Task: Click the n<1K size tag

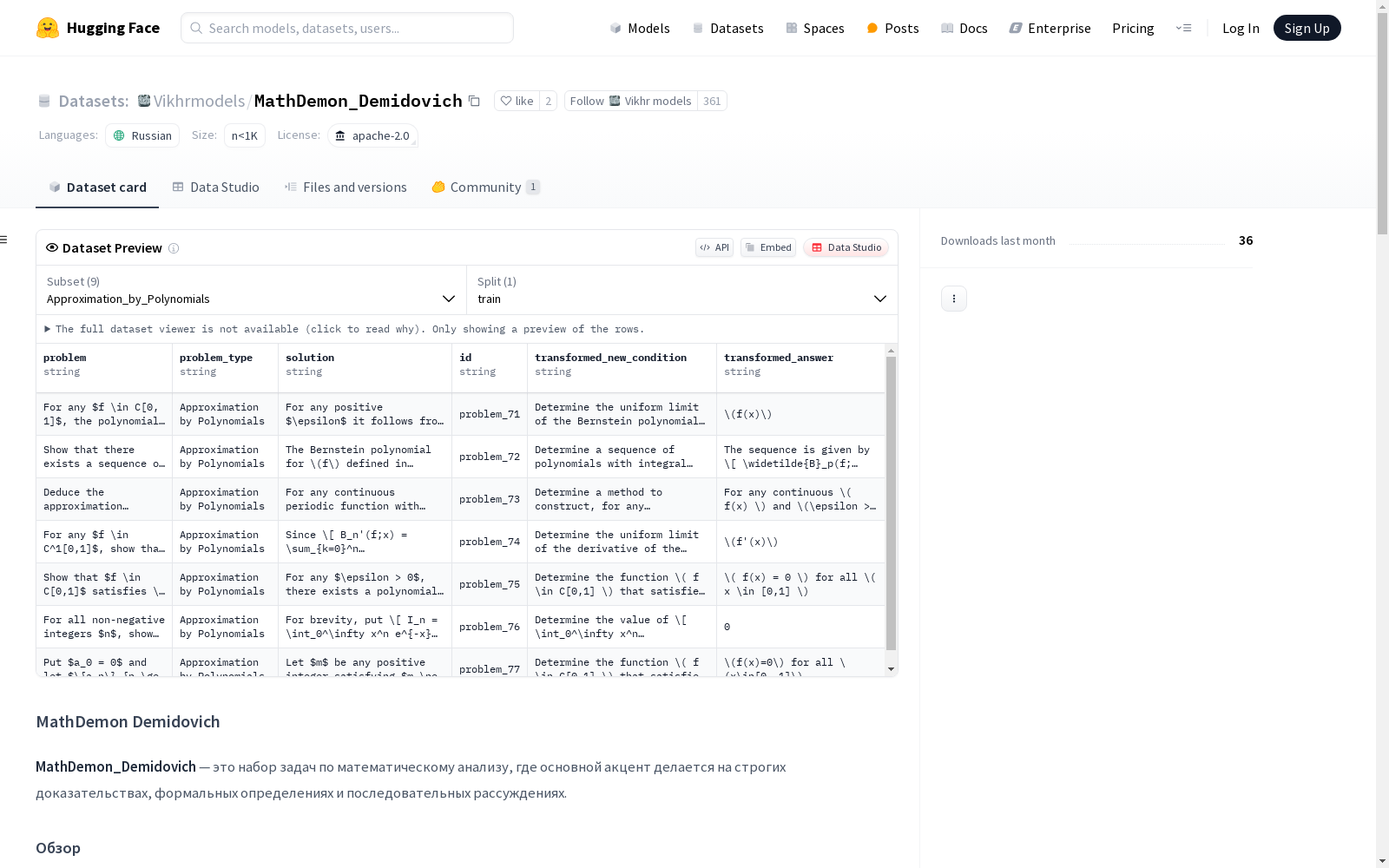Action: [245, 135]
